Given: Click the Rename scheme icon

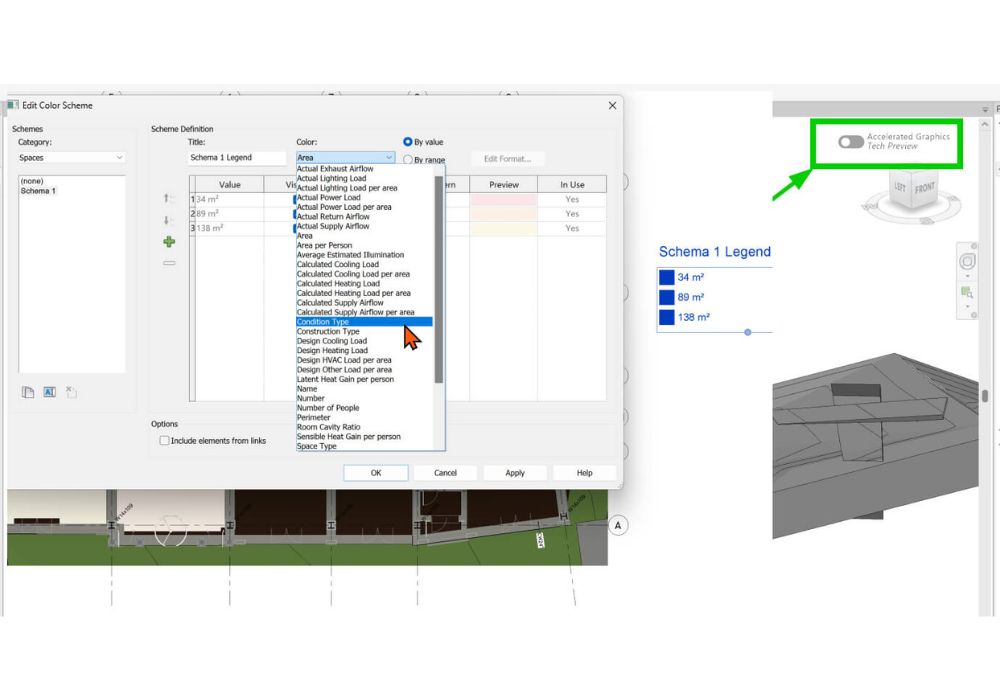Looking at the screenshot, I should click(49, 393).
